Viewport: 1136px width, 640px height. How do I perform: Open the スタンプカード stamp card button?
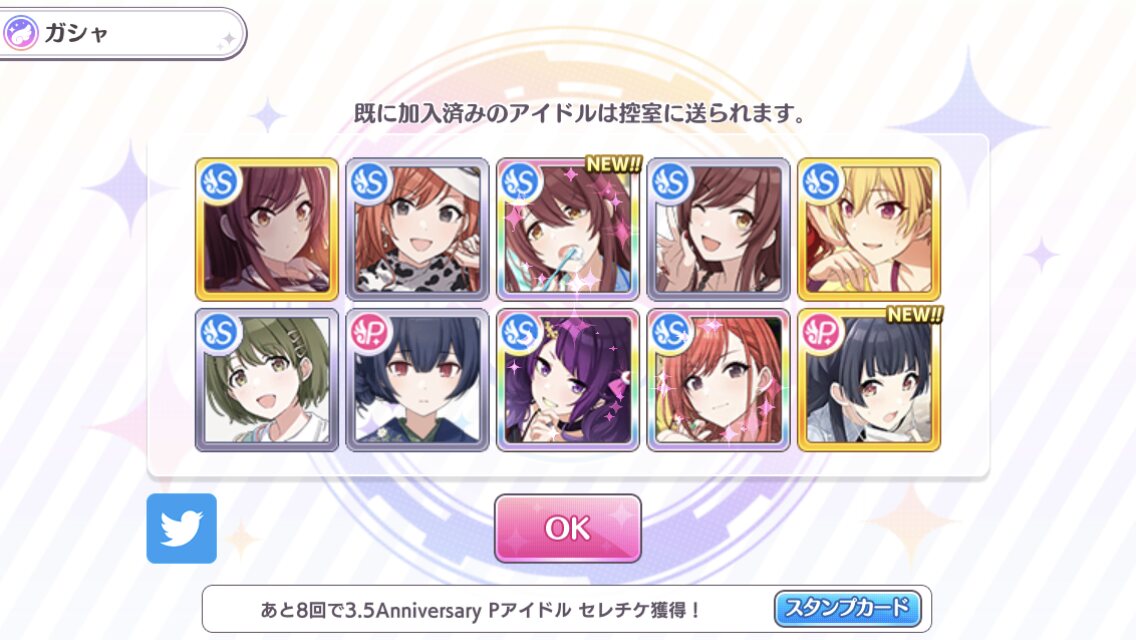point(847,608)
